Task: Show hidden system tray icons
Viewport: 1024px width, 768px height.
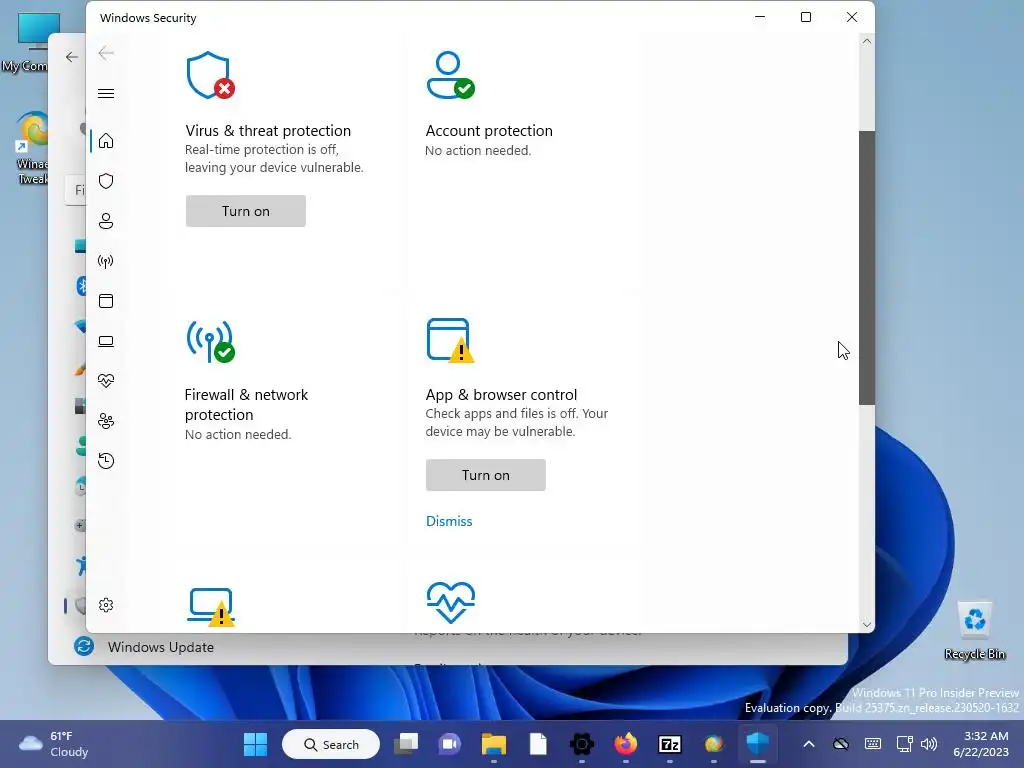Action: point(808,744)
